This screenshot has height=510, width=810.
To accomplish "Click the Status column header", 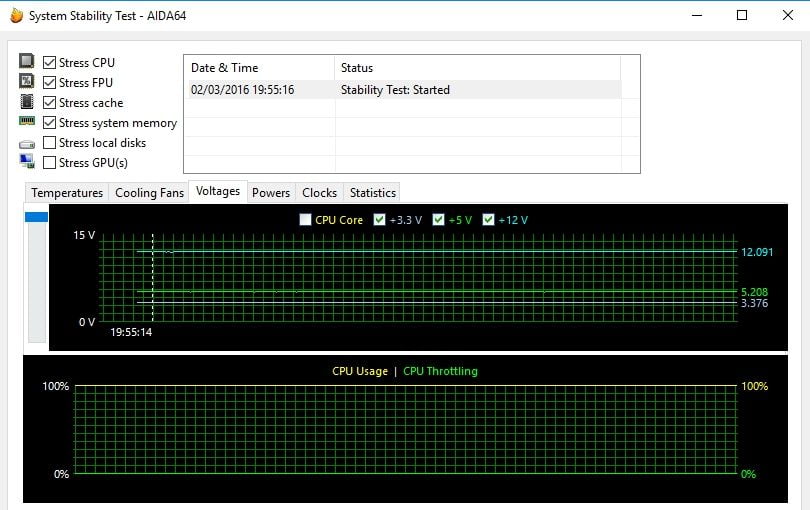I will pos(478,68).
